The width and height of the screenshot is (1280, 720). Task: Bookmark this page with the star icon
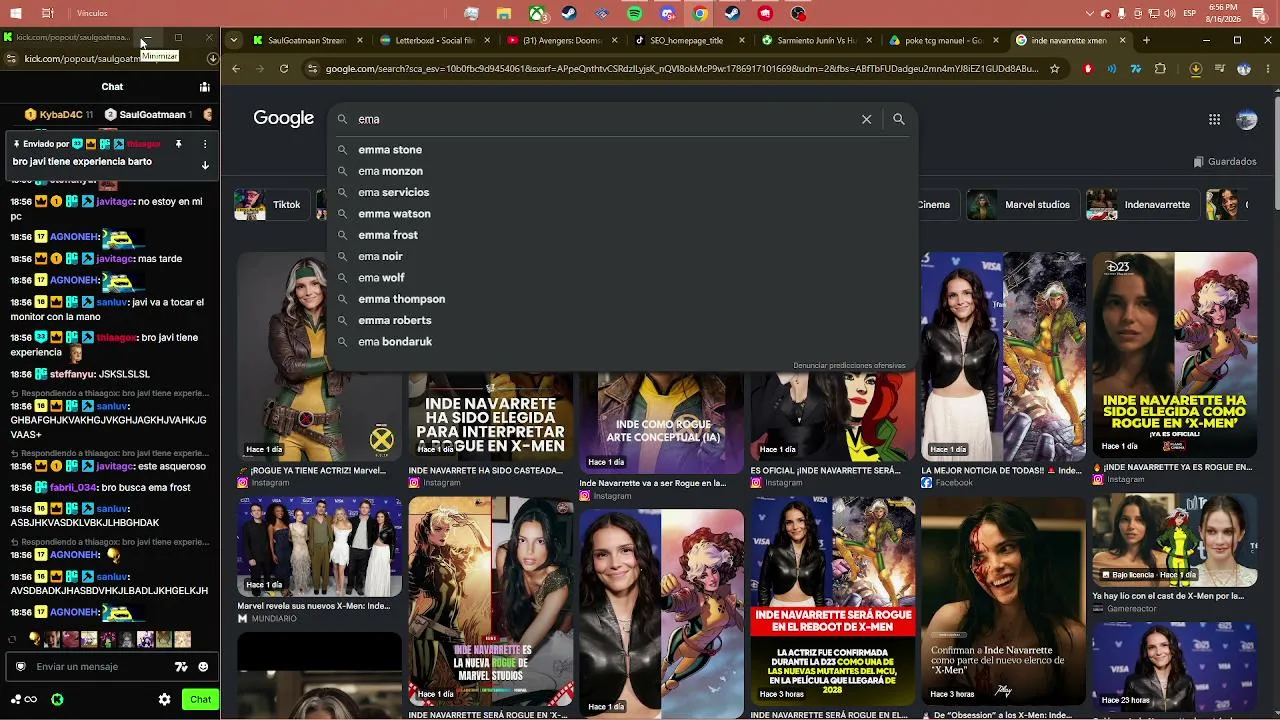(1054, 69)
